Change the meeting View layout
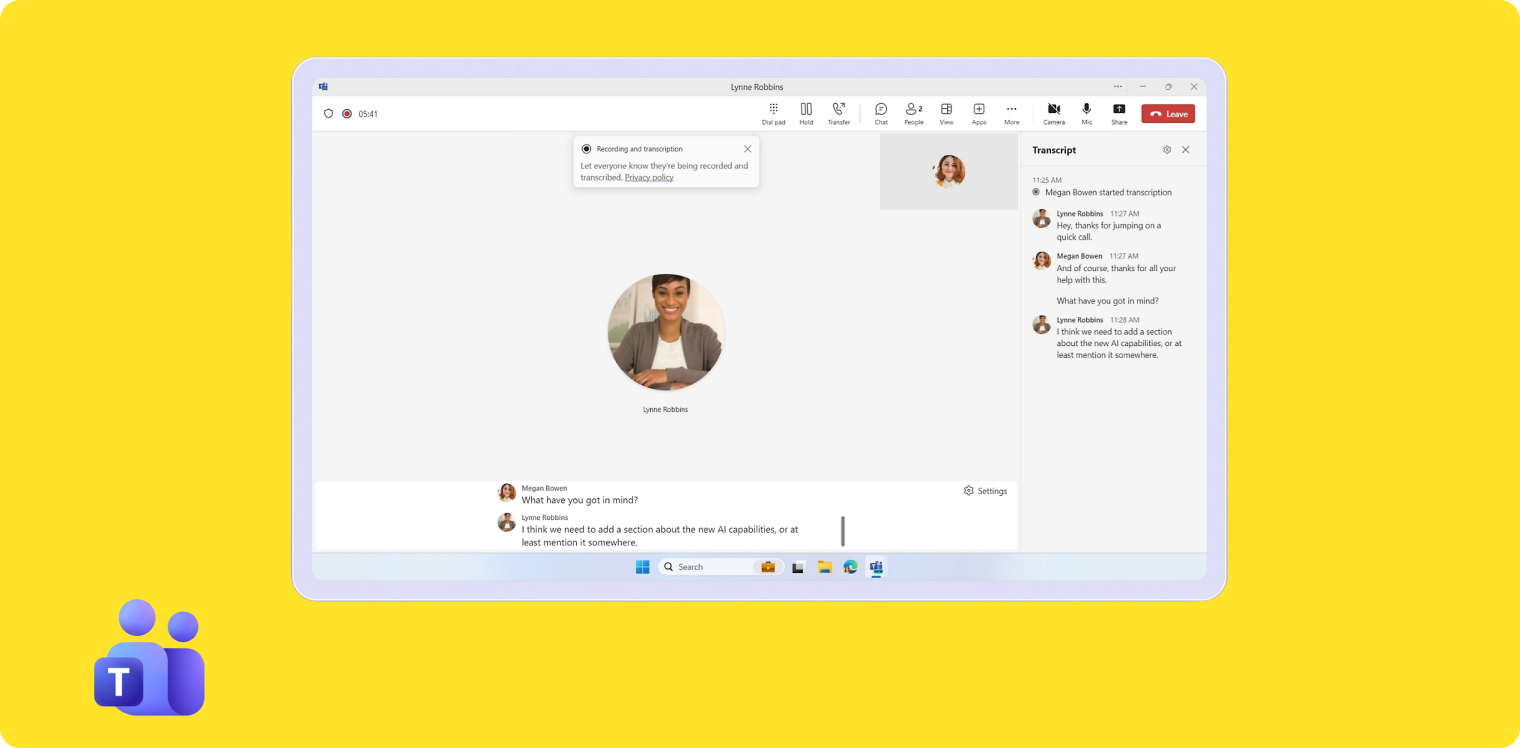This screenshot has width=1520, height=748. pos(946,114)
